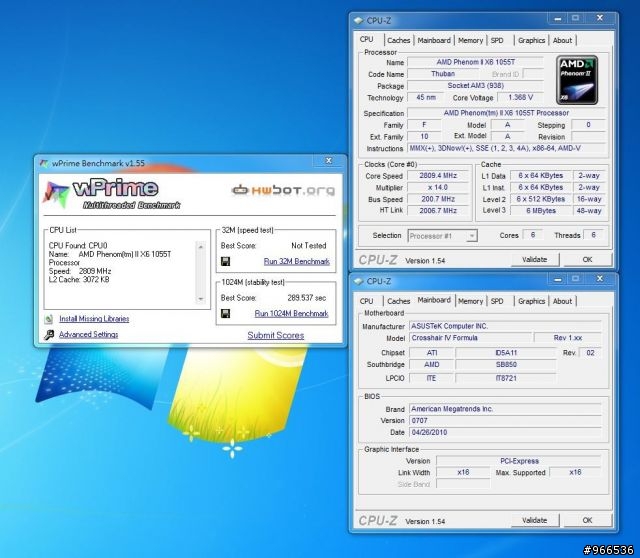Click Validate in the bottom CPU-Z window
This screenshot has height=558, width=640.
click(535, 520)
